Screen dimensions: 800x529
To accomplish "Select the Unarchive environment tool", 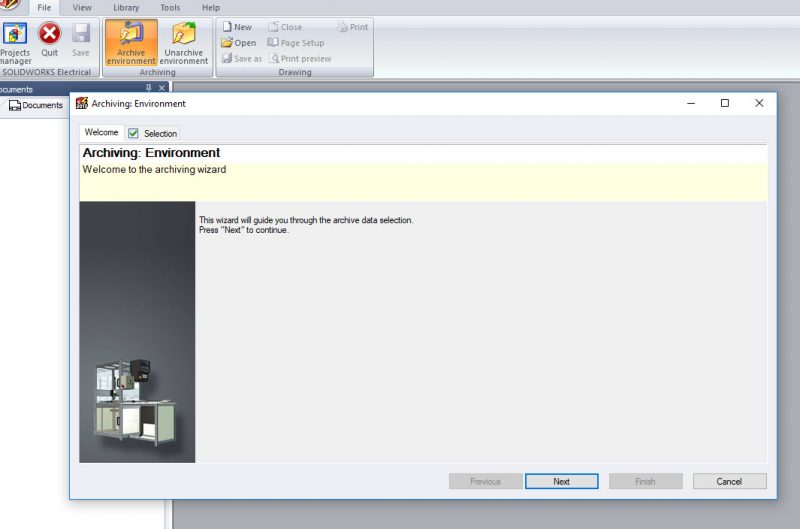I will click(x=184, y=43).
